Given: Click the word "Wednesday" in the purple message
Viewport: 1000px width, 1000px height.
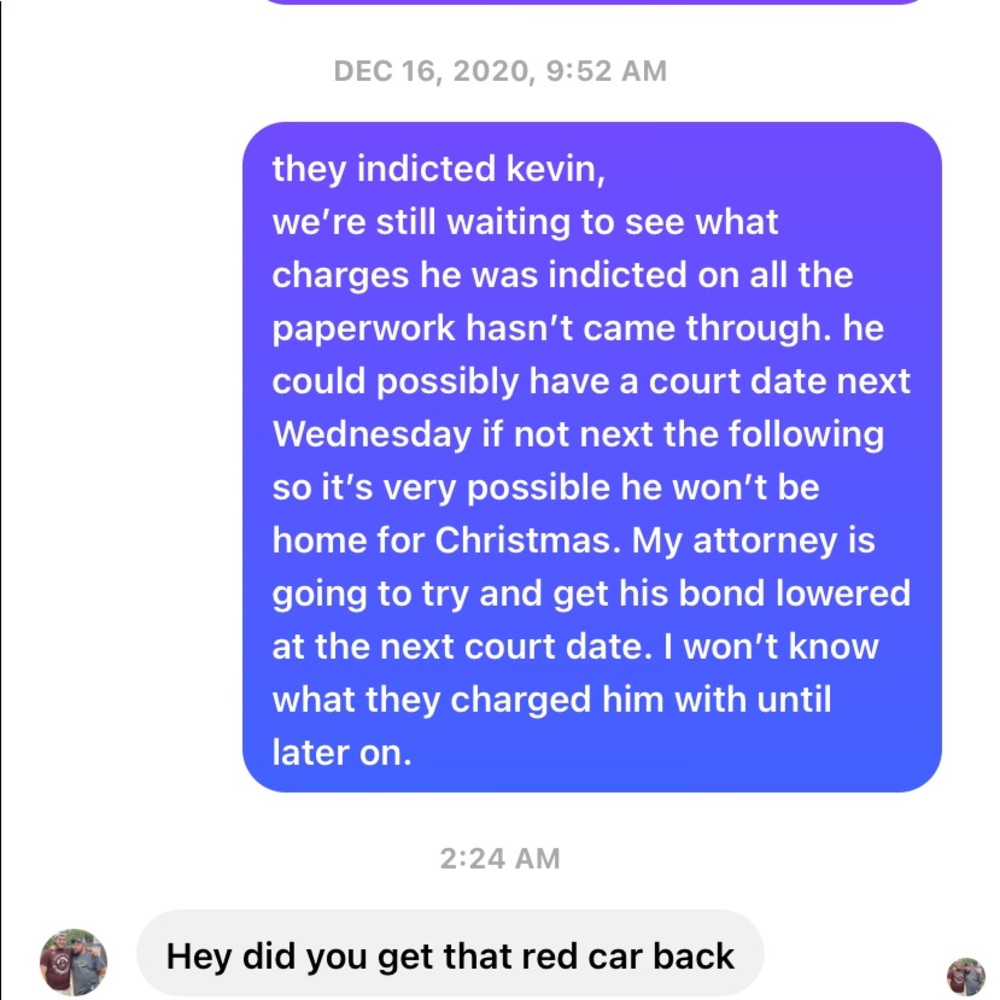Looking at the screenshot, I should [x=372, y=435].
